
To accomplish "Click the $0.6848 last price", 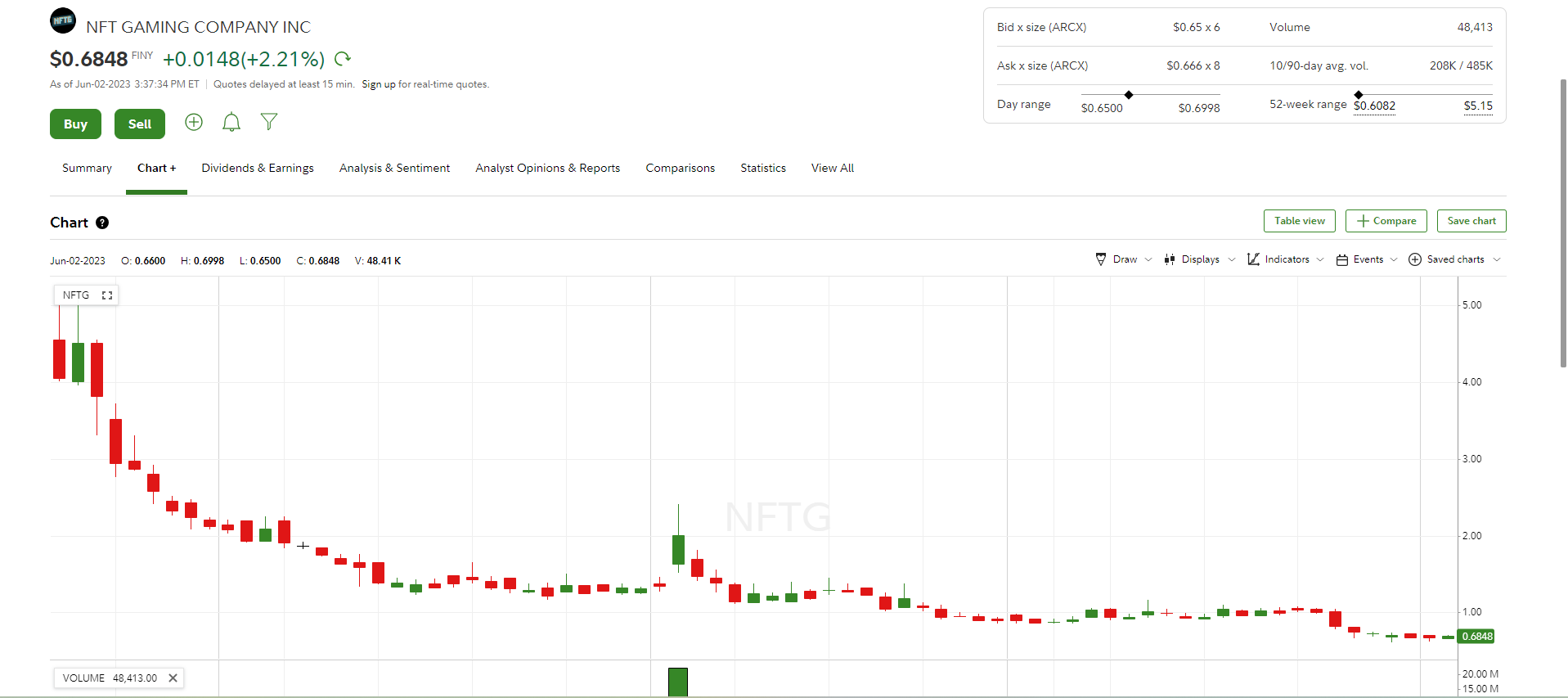I will click(88, 59).
